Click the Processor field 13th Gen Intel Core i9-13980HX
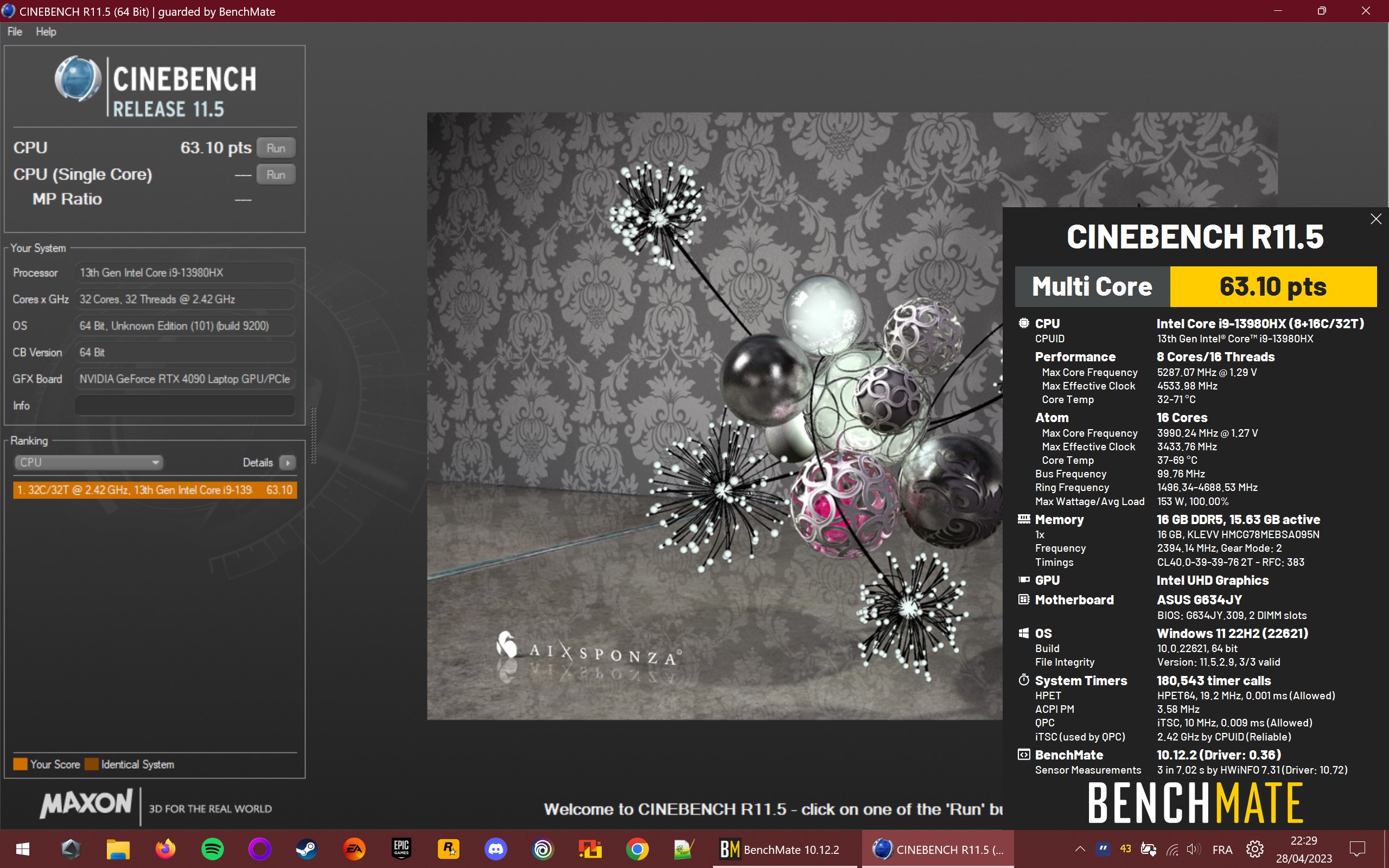 (185, 273)
